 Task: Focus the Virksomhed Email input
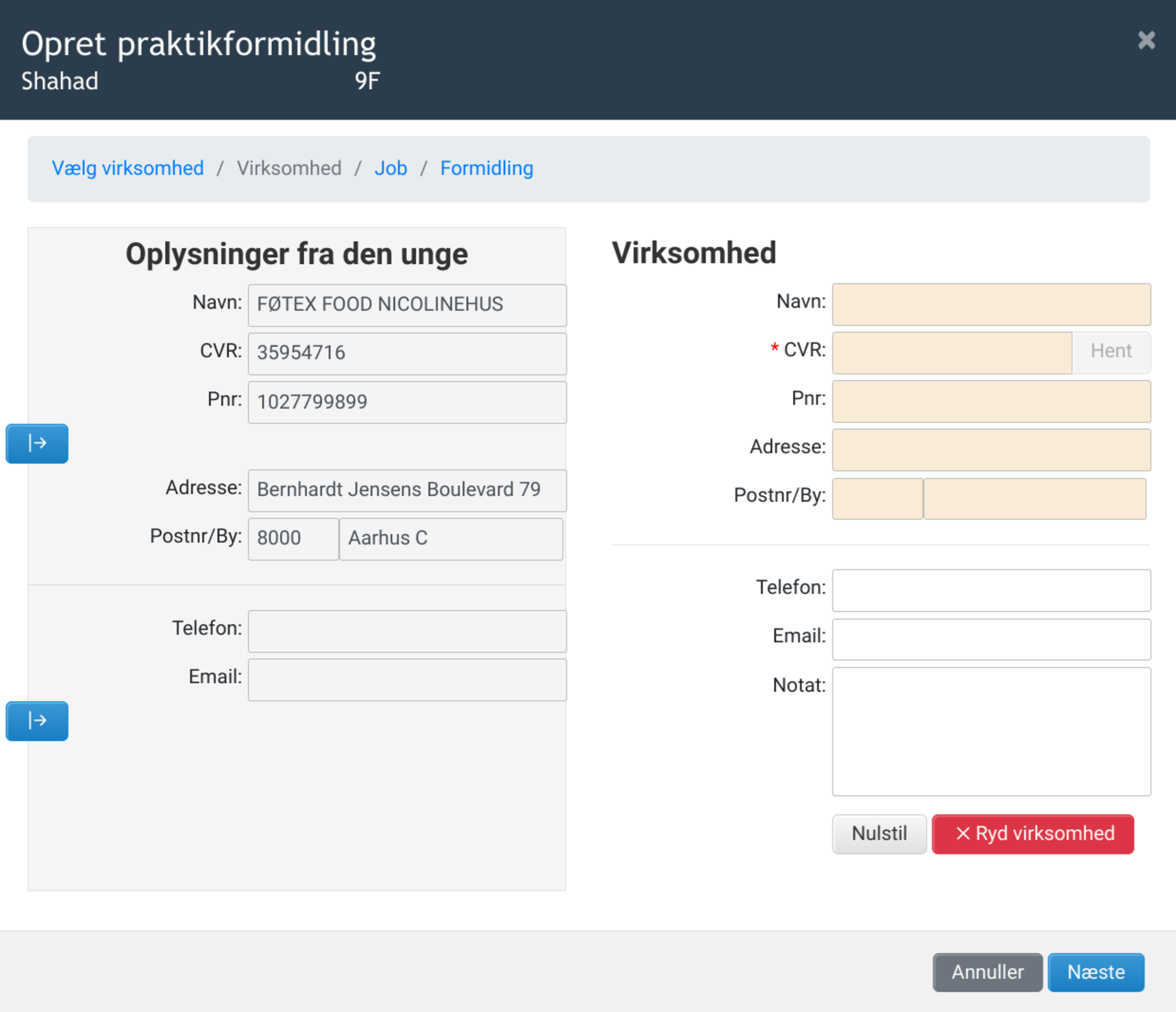click(991, 639)
